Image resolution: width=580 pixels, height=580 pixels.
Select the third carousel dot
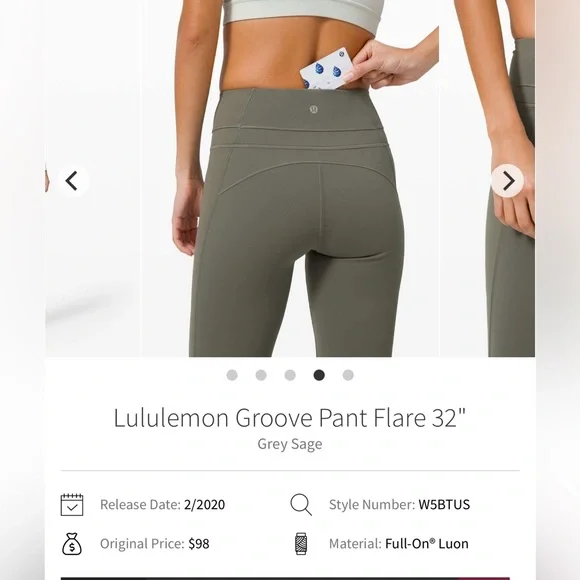tap(290, 375)
